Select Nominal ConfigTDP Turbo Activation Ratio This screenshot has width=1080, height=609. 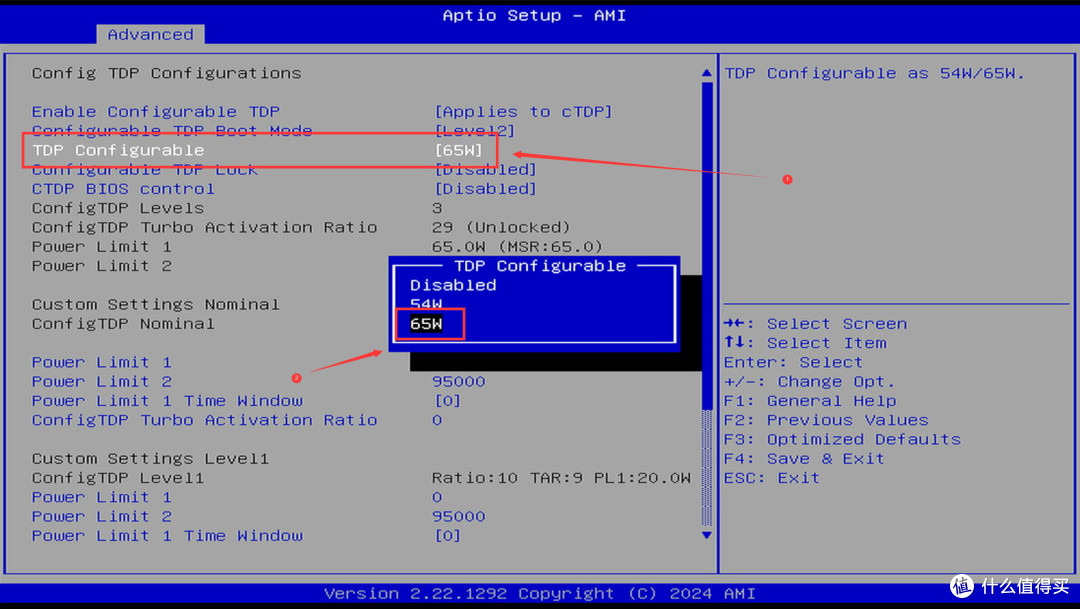pos(204,420)
